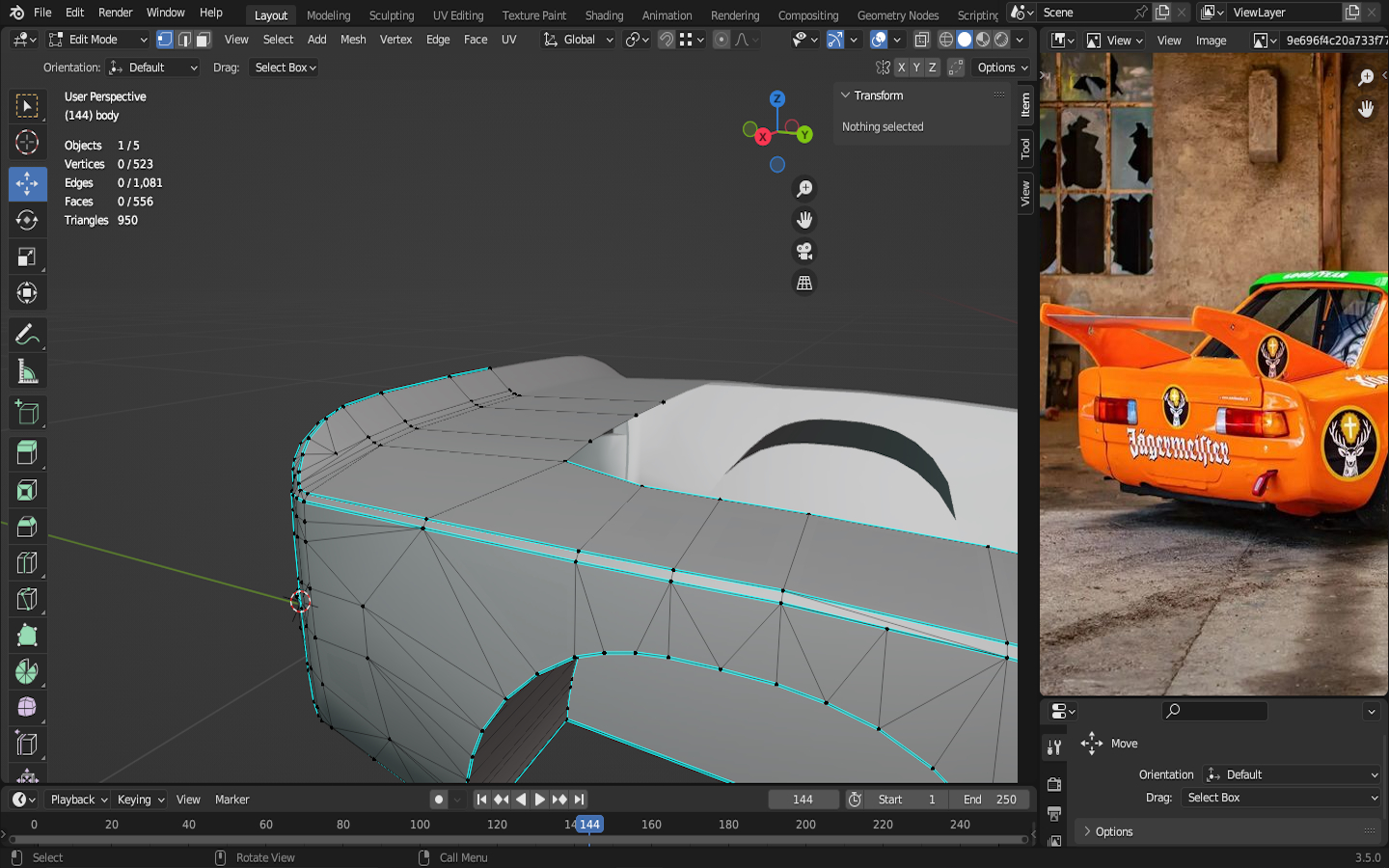Click the camera view icon in viewport
Screen dimensions: 1389x868
tap(803, 252)
